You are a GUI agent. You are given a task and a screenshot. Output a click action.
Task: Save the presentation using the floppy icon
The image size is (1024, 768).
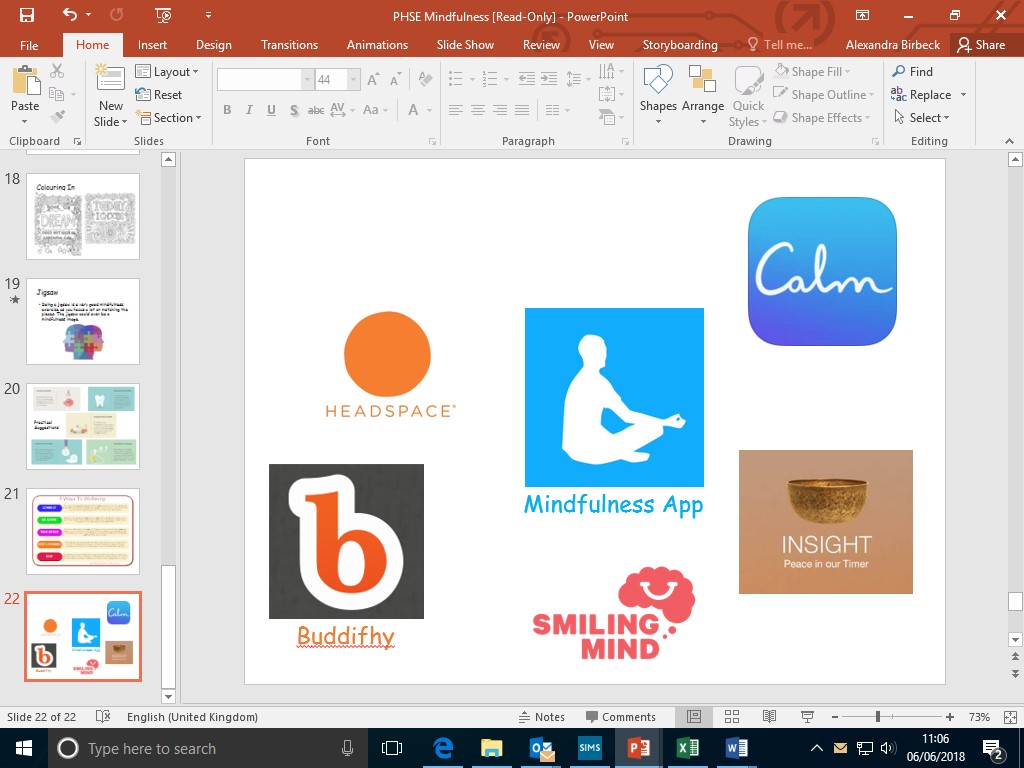click(x=27, y=15)
